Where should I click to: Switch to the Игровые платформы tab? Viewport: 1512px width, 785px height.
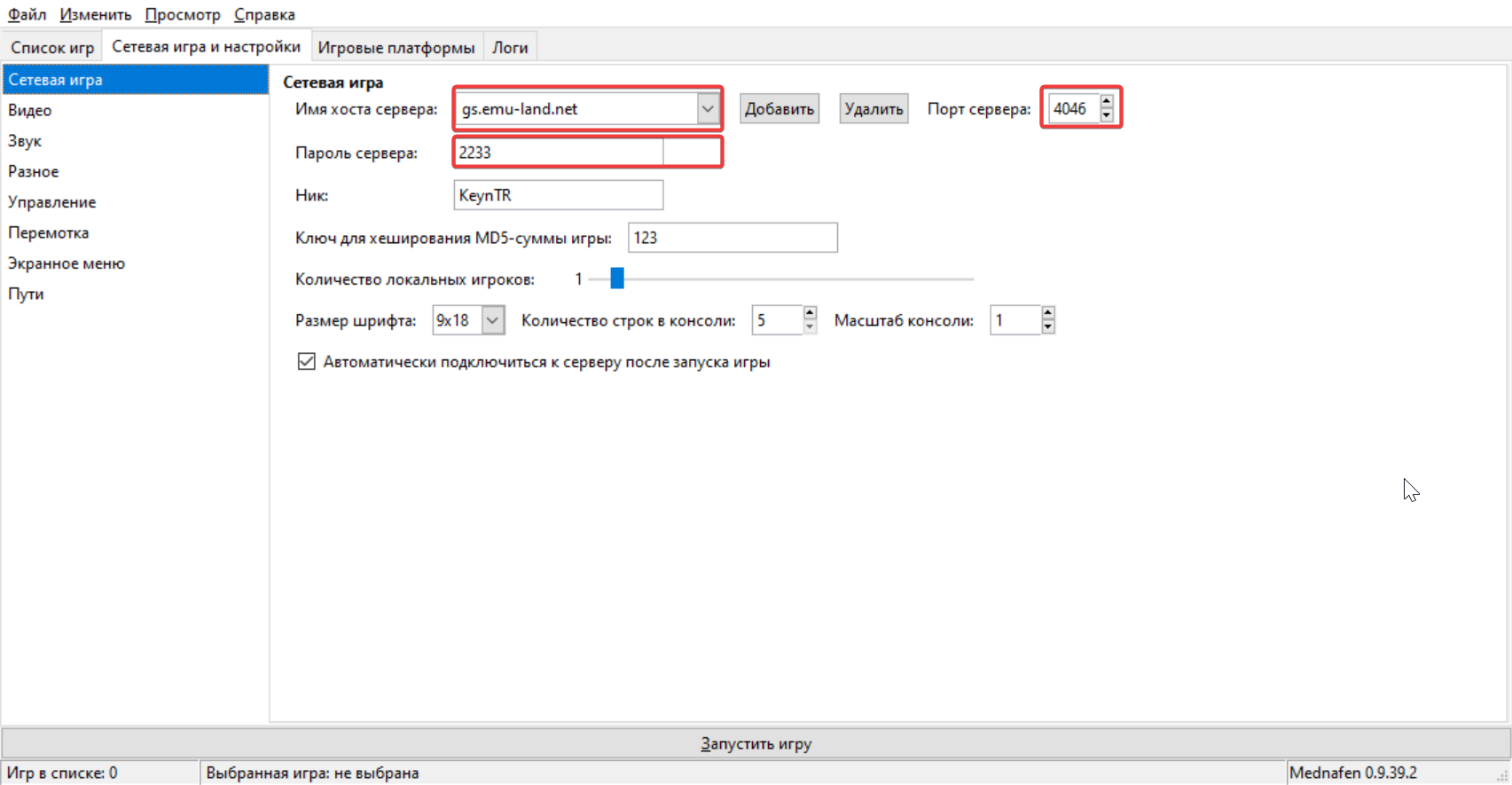point(396,48)
